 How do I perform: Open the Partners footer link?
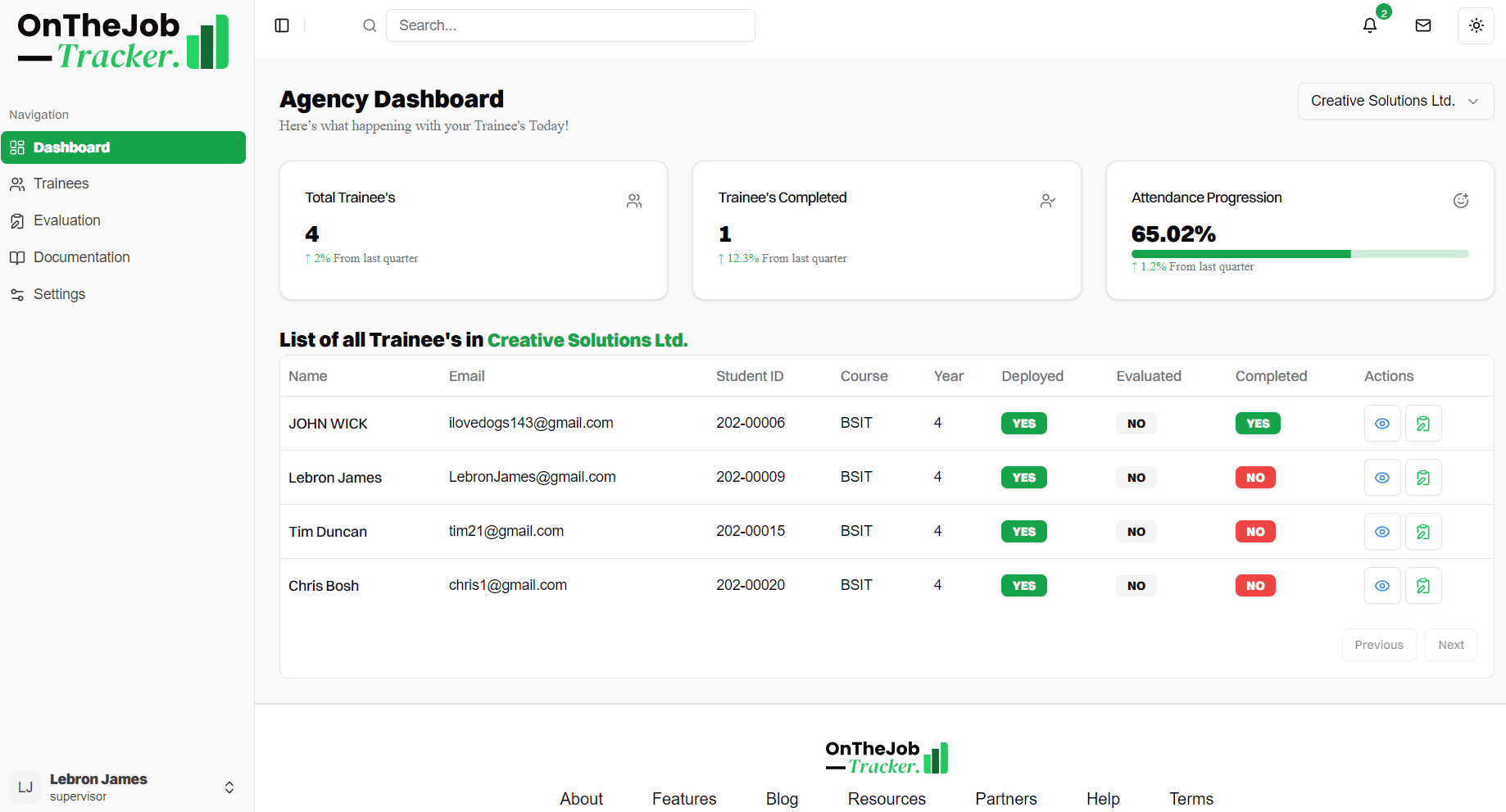pos(1006,799)
